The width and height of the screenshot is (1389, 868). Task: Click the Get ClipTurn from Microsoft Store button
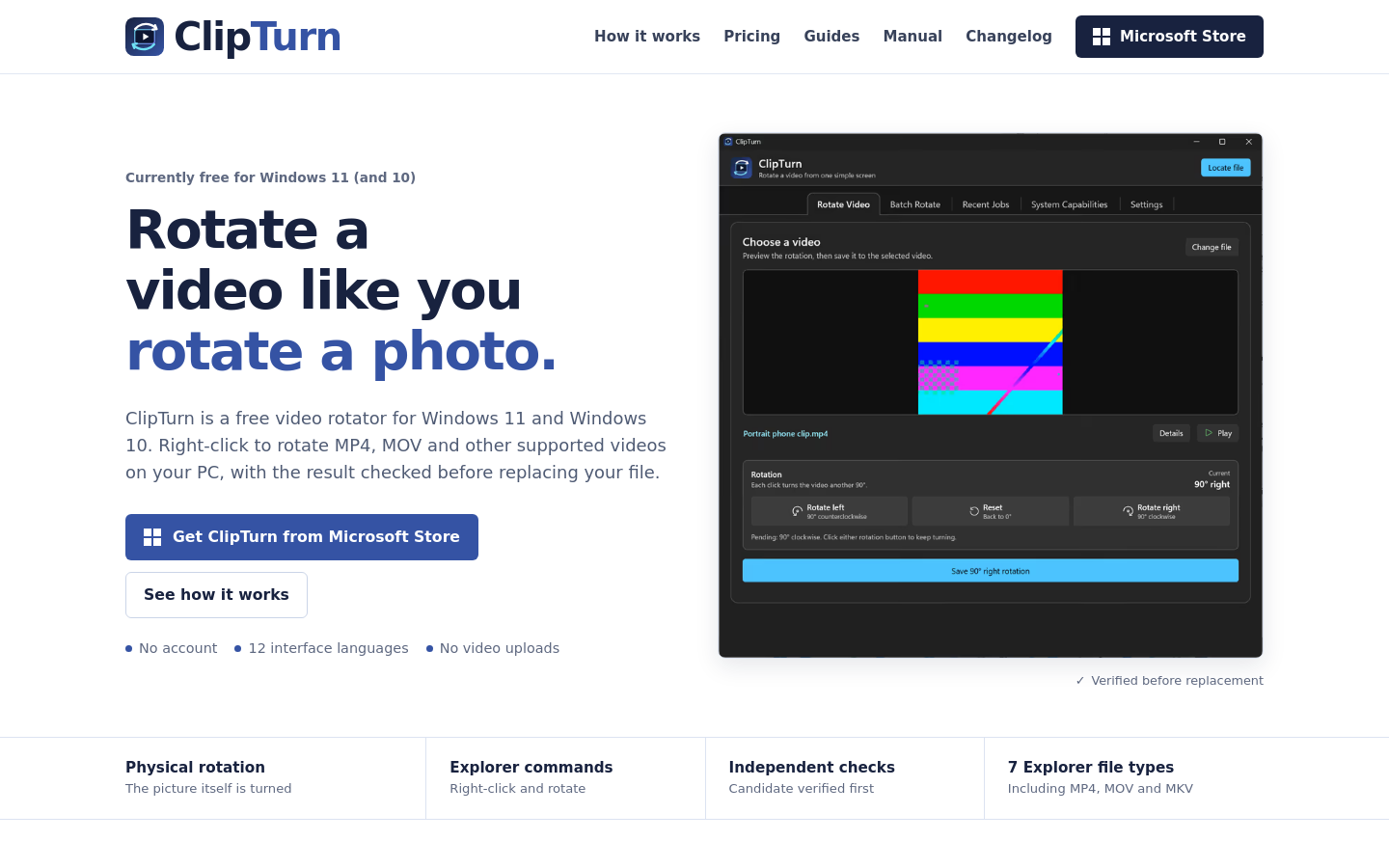(302, 537)
